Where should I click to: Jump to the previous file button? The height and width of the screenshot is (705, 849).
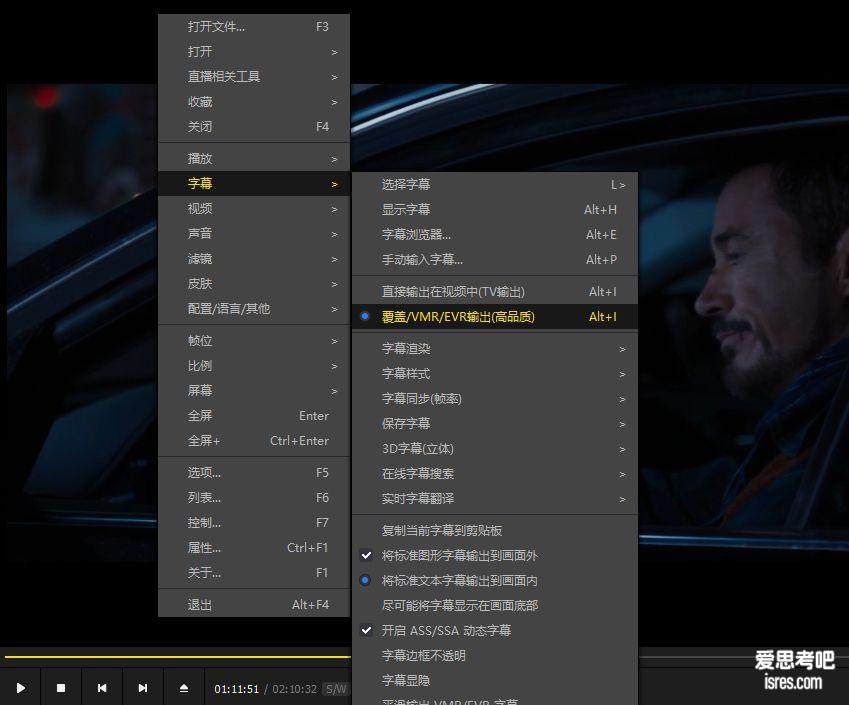pos(102,688)
